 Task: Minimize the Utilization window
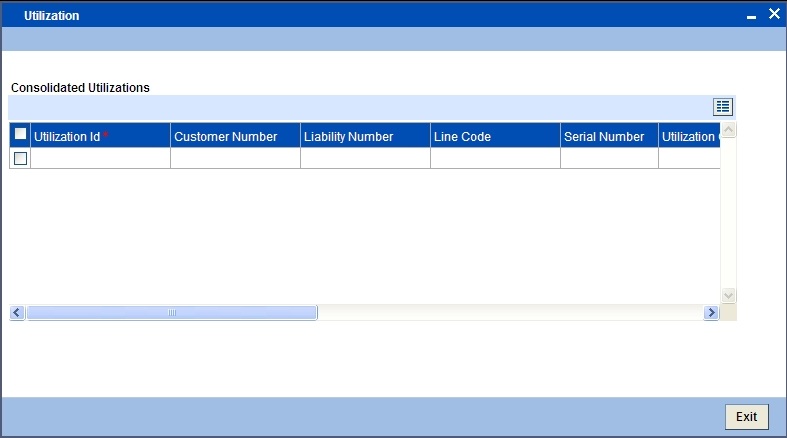[x=751, y=17]
